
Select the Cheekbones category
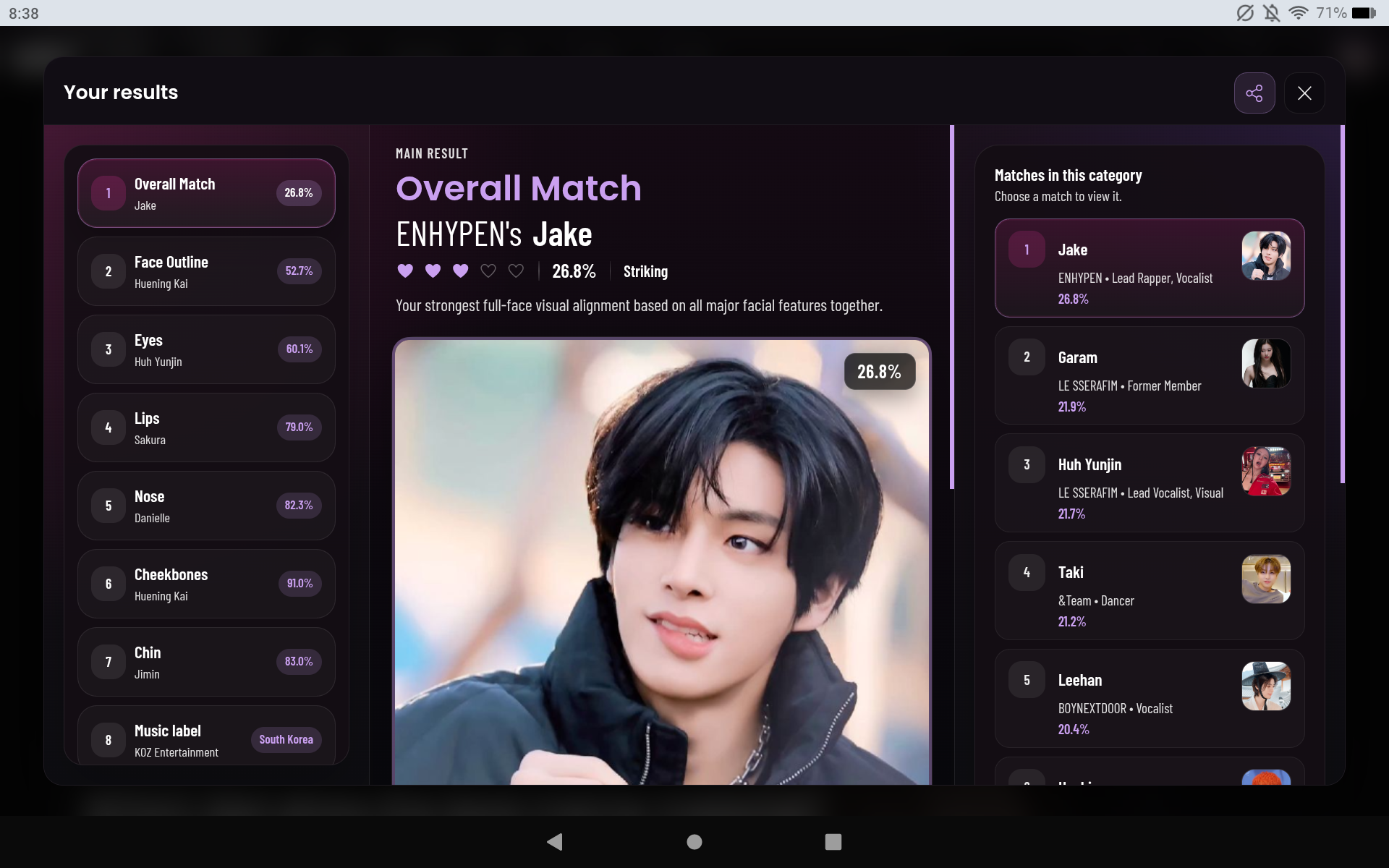pyautogui.click(x=206, y=584)
